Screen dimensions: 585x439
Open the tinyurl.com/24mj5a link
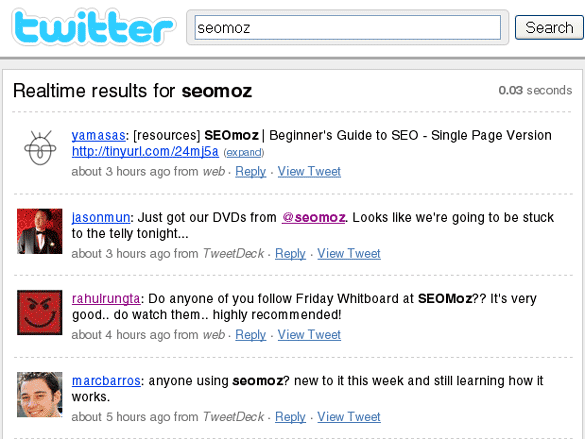[145, 151]
